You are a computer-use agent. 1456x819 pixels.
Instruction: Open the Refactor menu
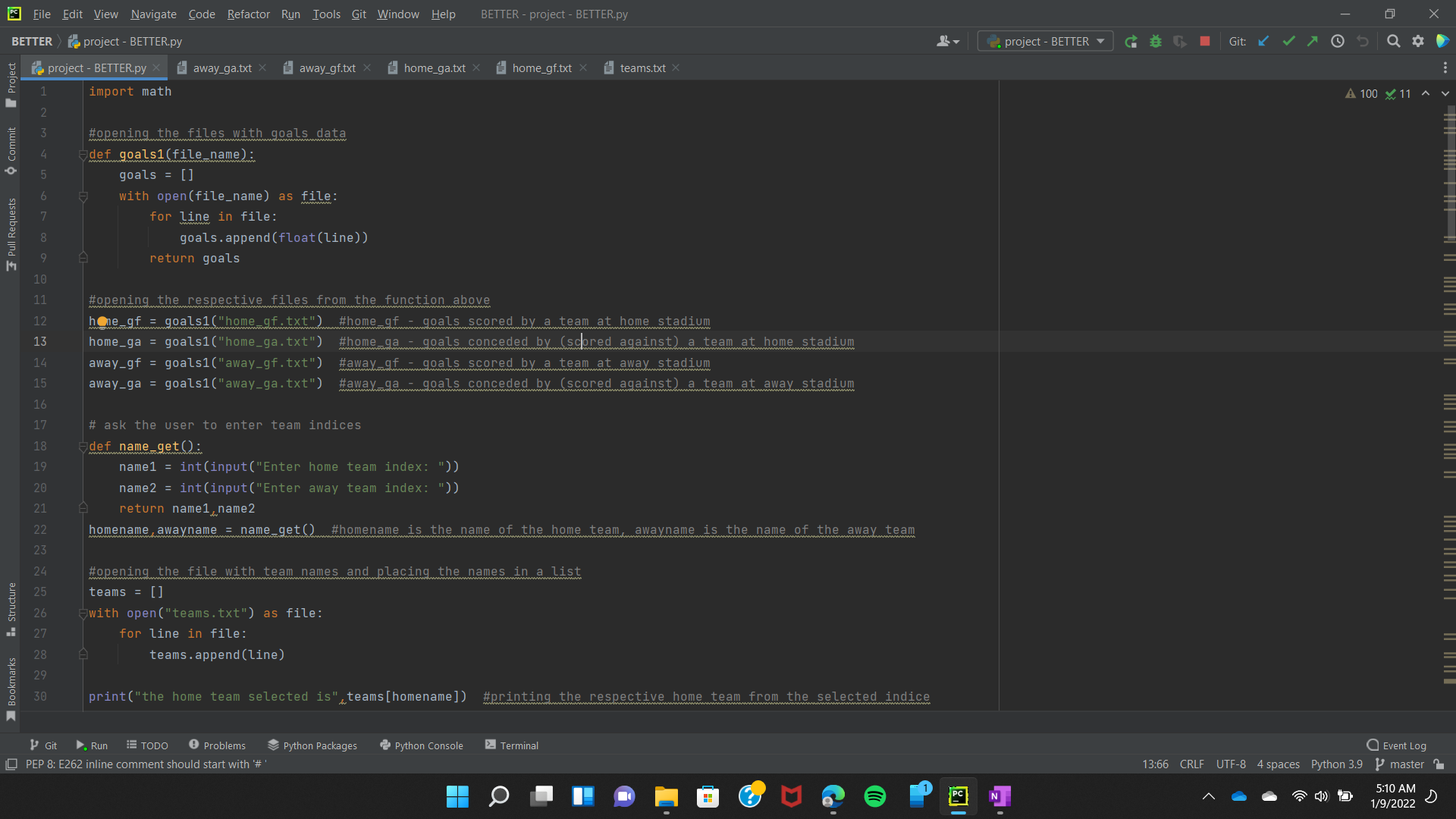click(x=248, y=14)
